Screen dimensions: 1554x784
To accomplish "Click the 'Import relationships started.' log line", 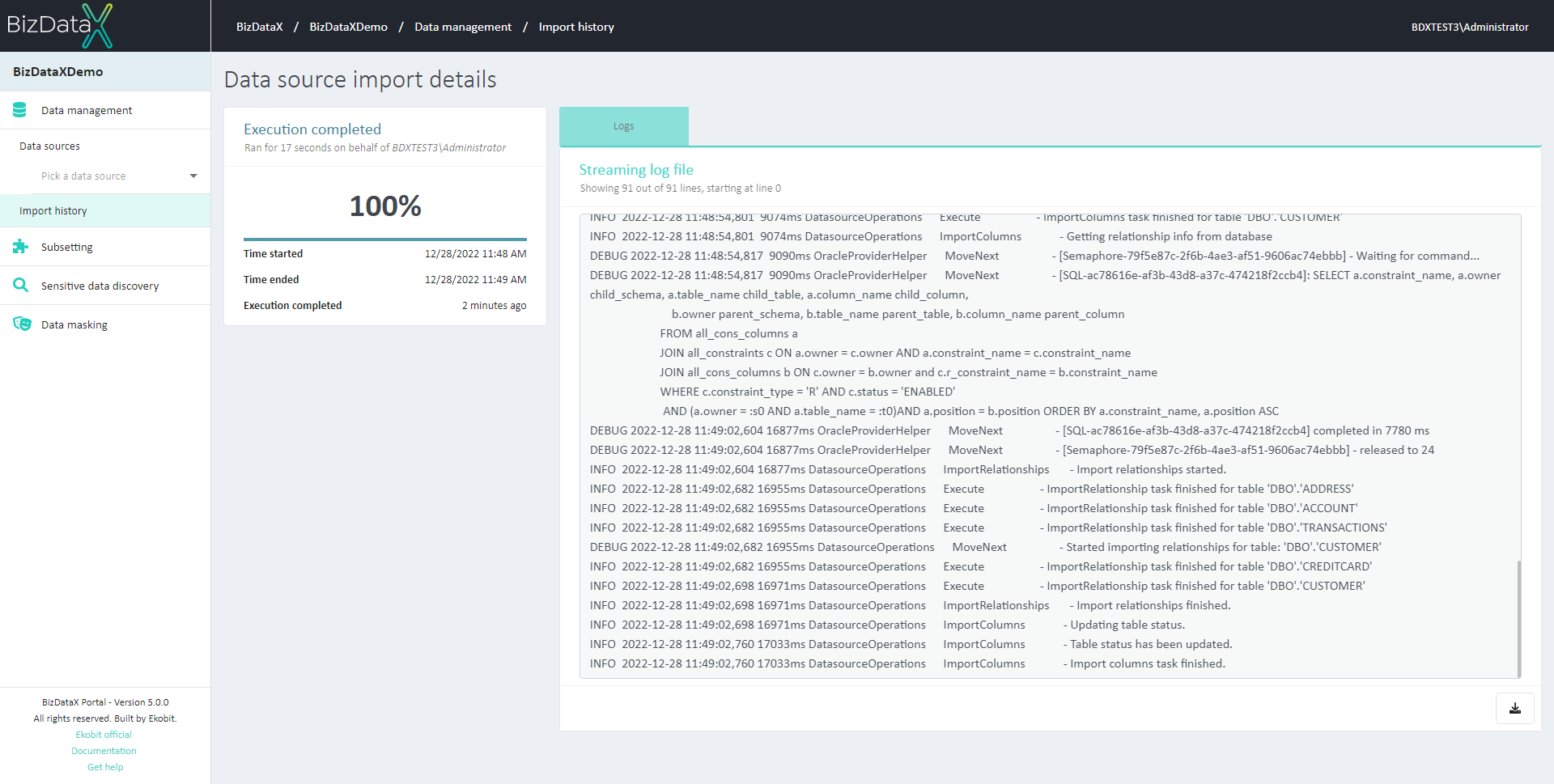I will pos(908,469).
